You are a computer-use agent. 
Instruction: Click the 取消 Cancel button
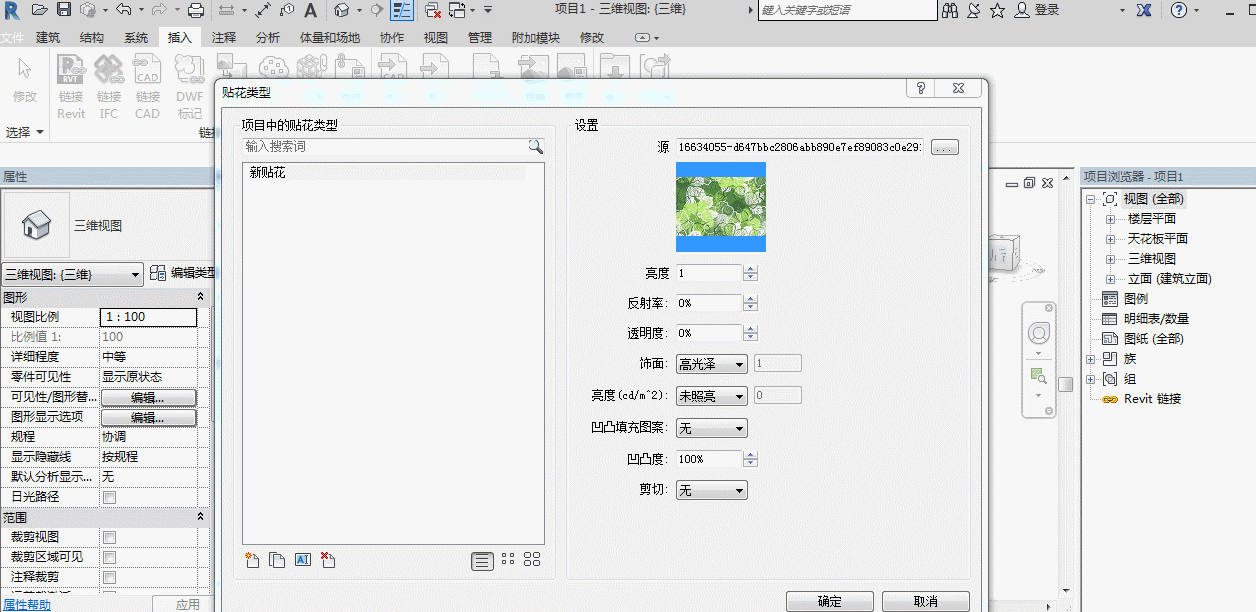(926, 601)
